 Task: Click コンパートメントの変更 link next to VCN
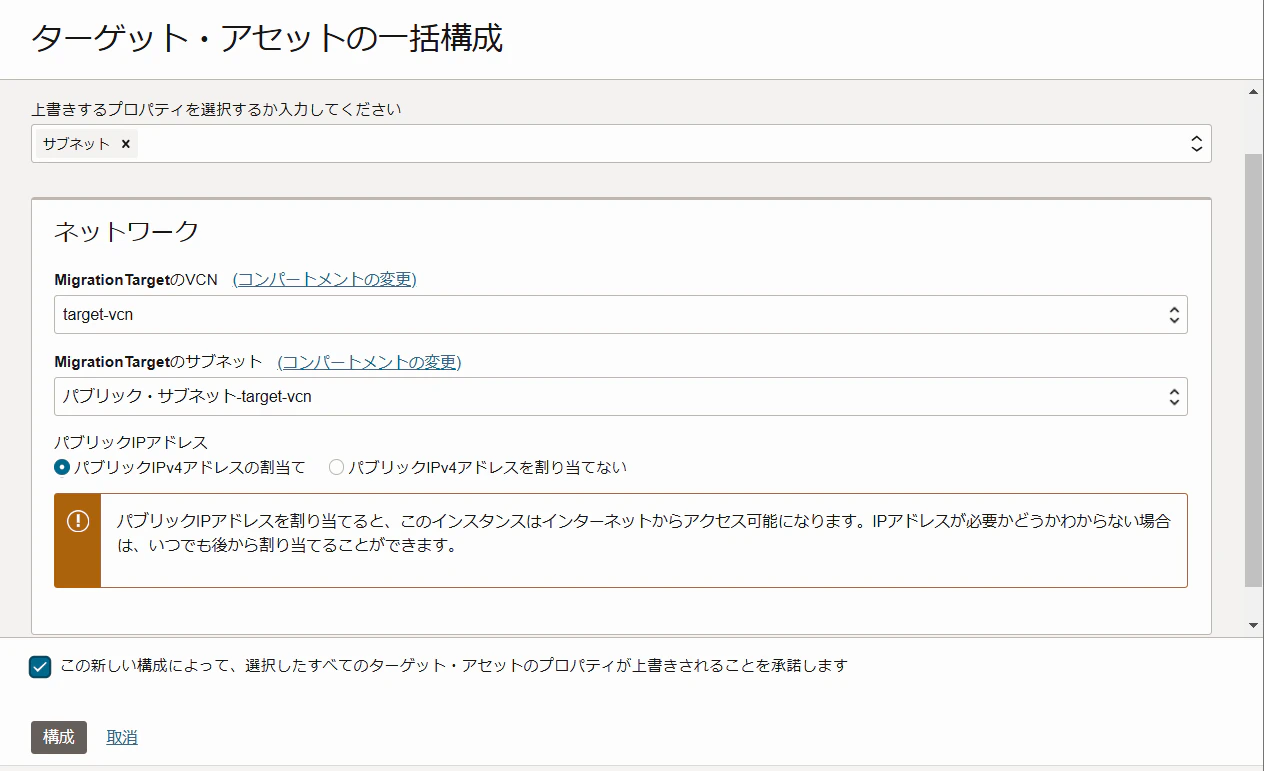[325, 279]
